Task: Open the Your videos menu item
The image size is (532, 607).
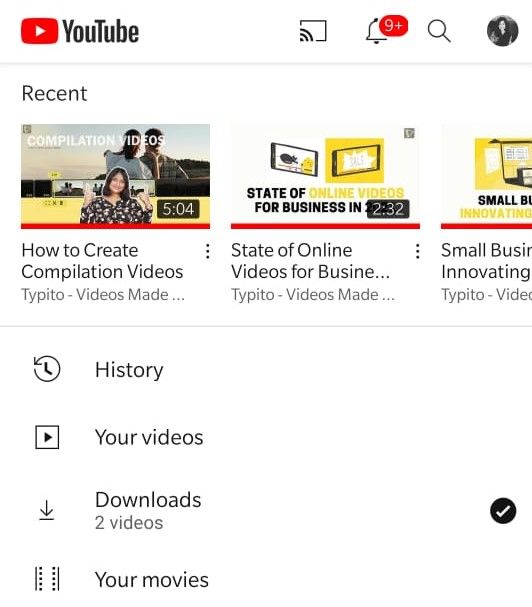Action: click(266, 437)
